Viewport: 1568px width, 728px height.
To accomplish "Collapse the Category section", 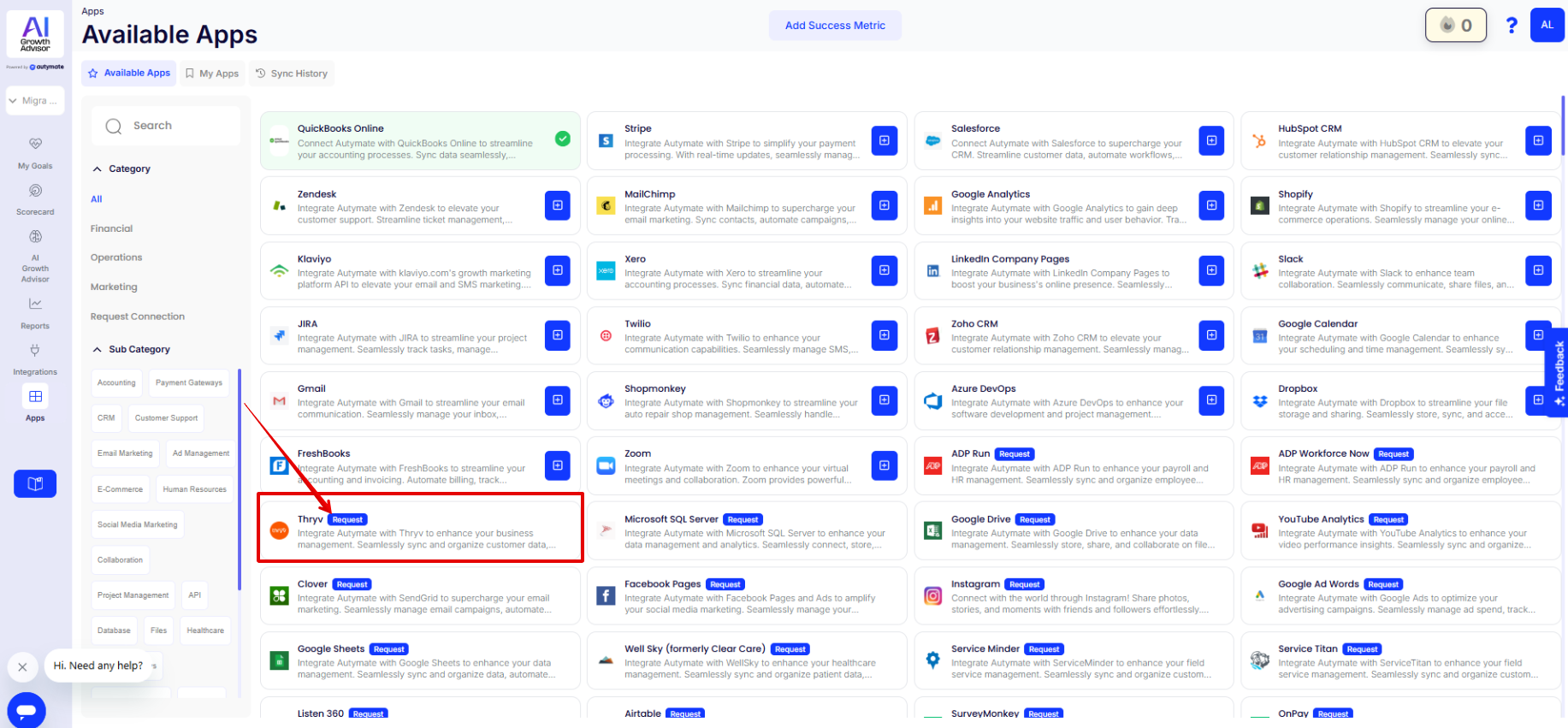I will 98,169.
